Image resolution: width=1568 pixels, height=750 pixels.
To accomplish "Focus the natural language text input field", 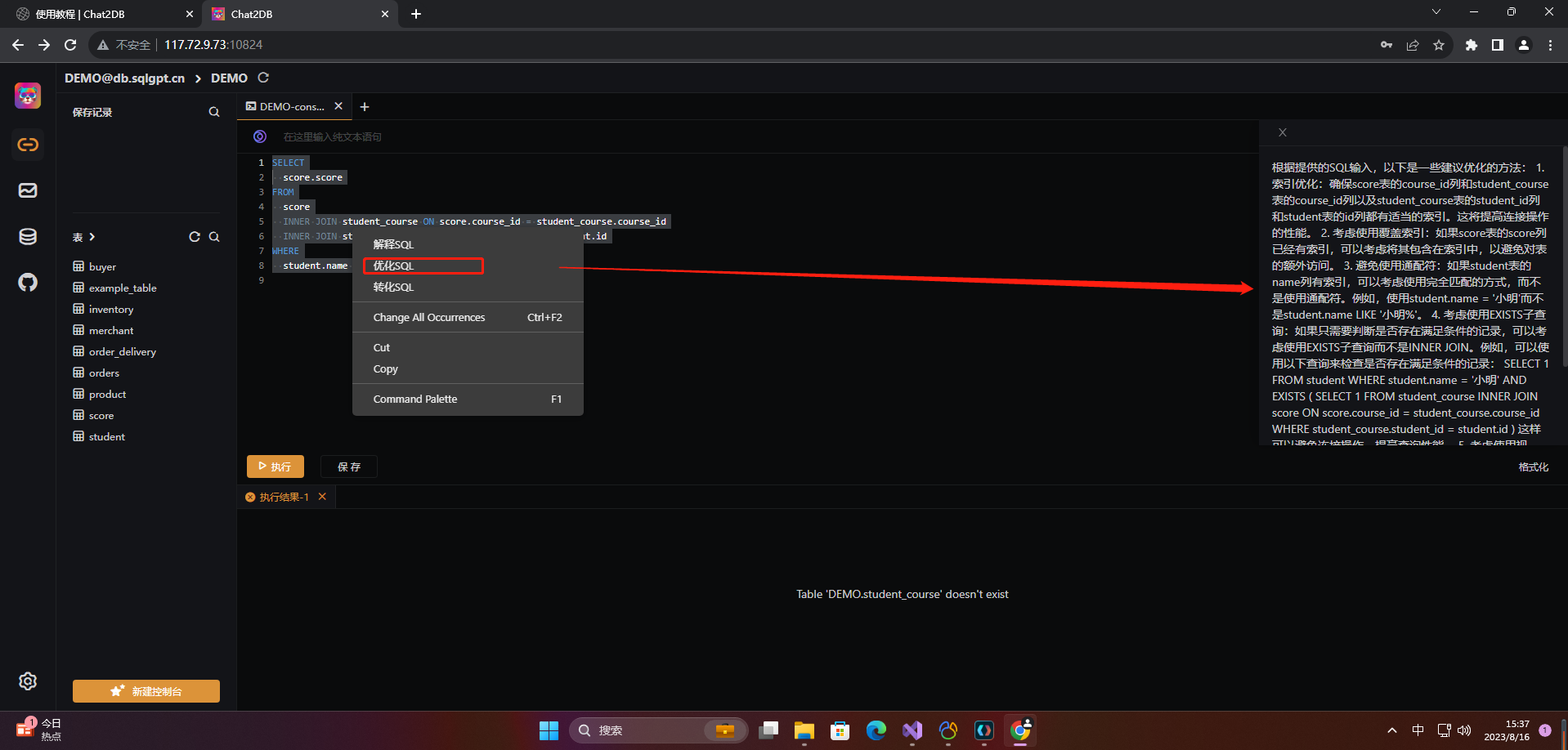I will coord(764,136).
